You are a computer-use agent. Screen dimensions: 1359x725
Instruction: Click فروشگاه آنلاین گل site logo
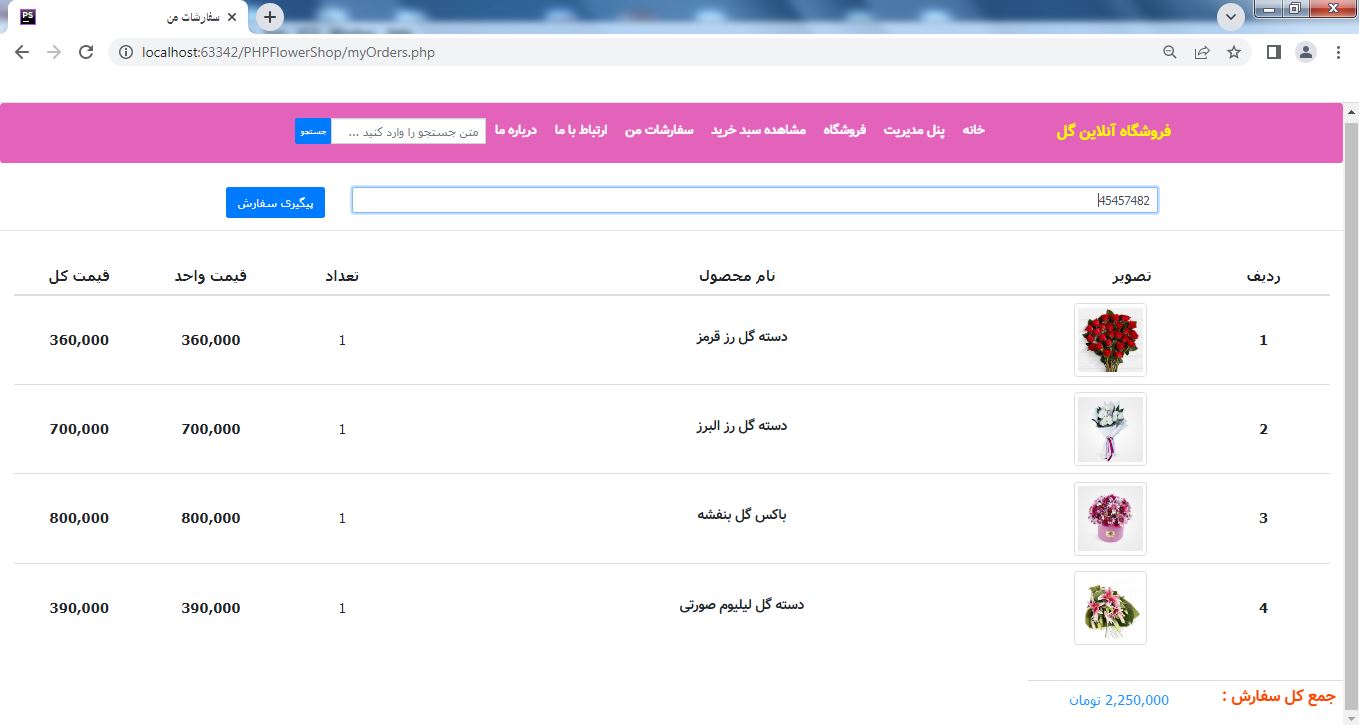pyautogui.click(x=1113, y=131)
